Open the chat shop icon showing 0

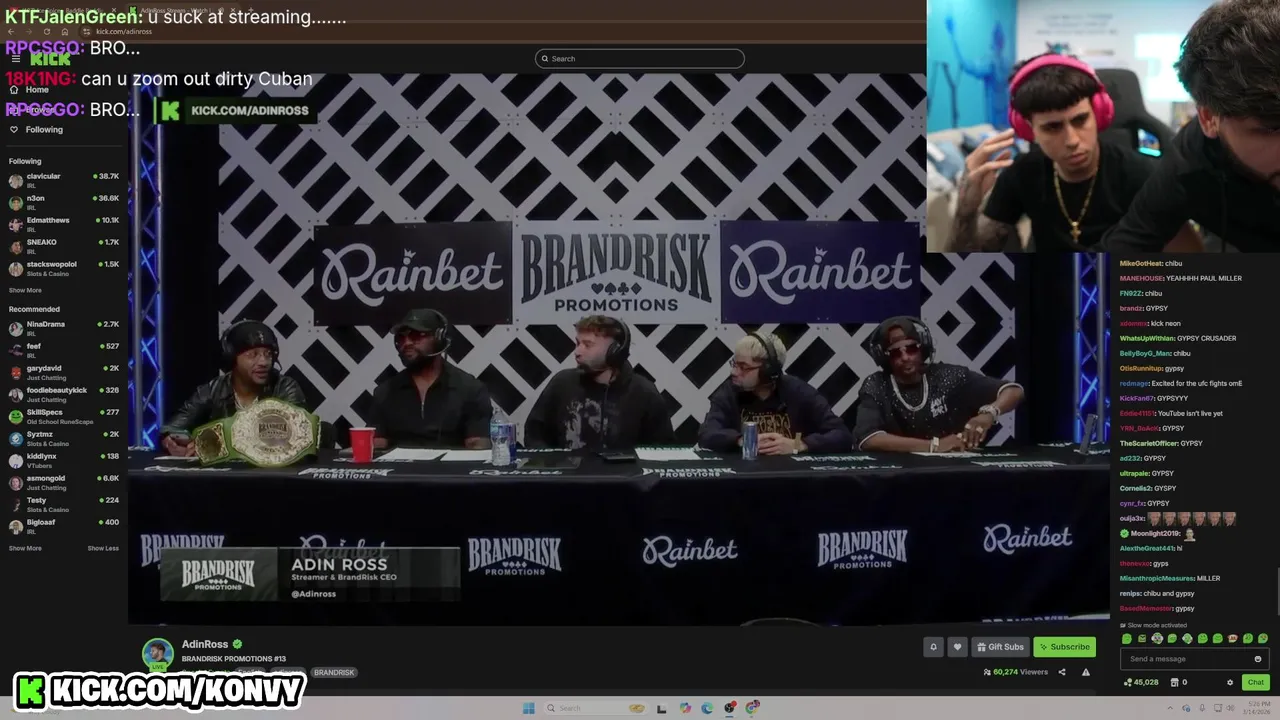click(x=1179, y=682)
